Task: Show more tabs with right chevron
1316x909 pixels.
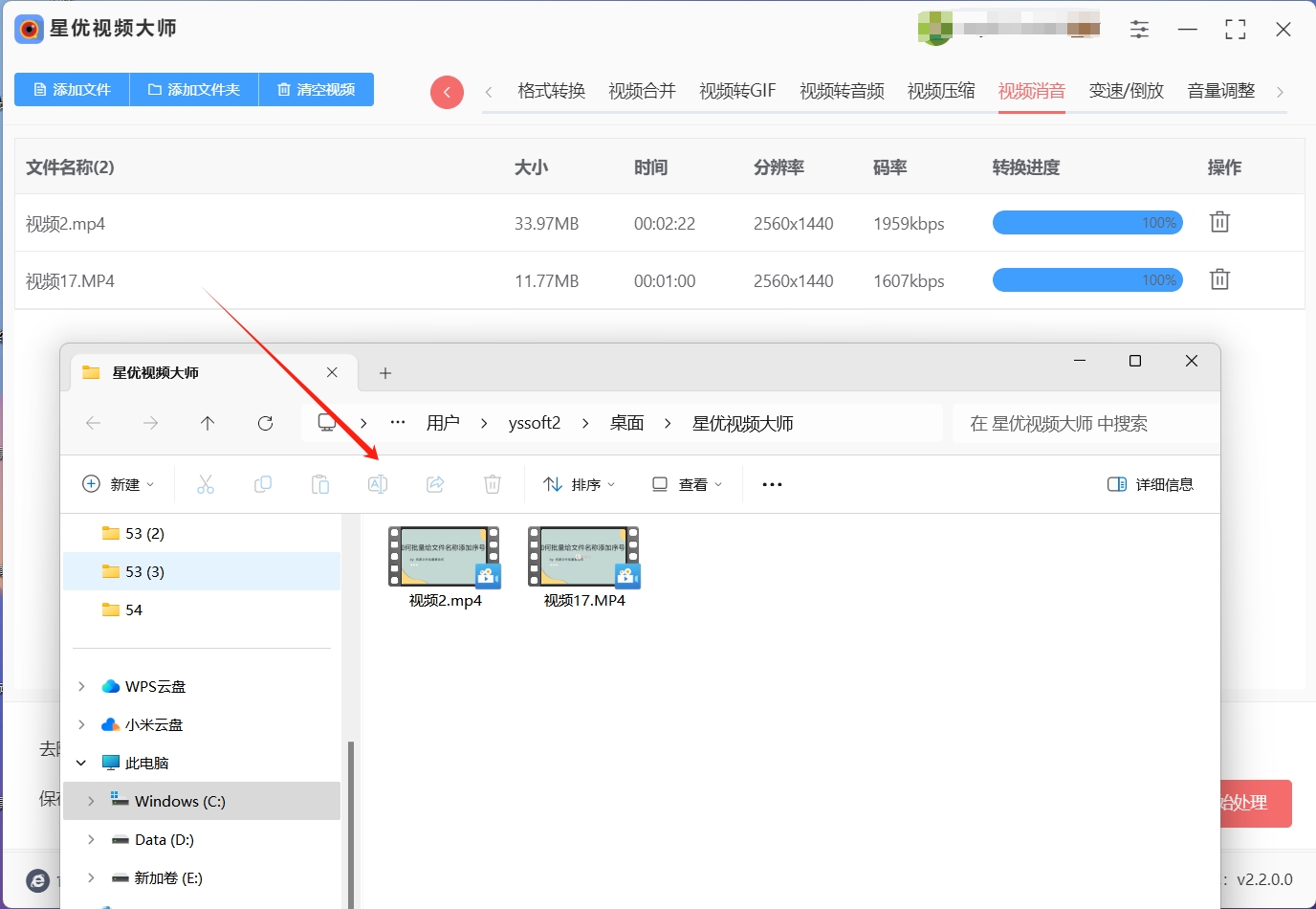Action: [x=1280, y=92]
